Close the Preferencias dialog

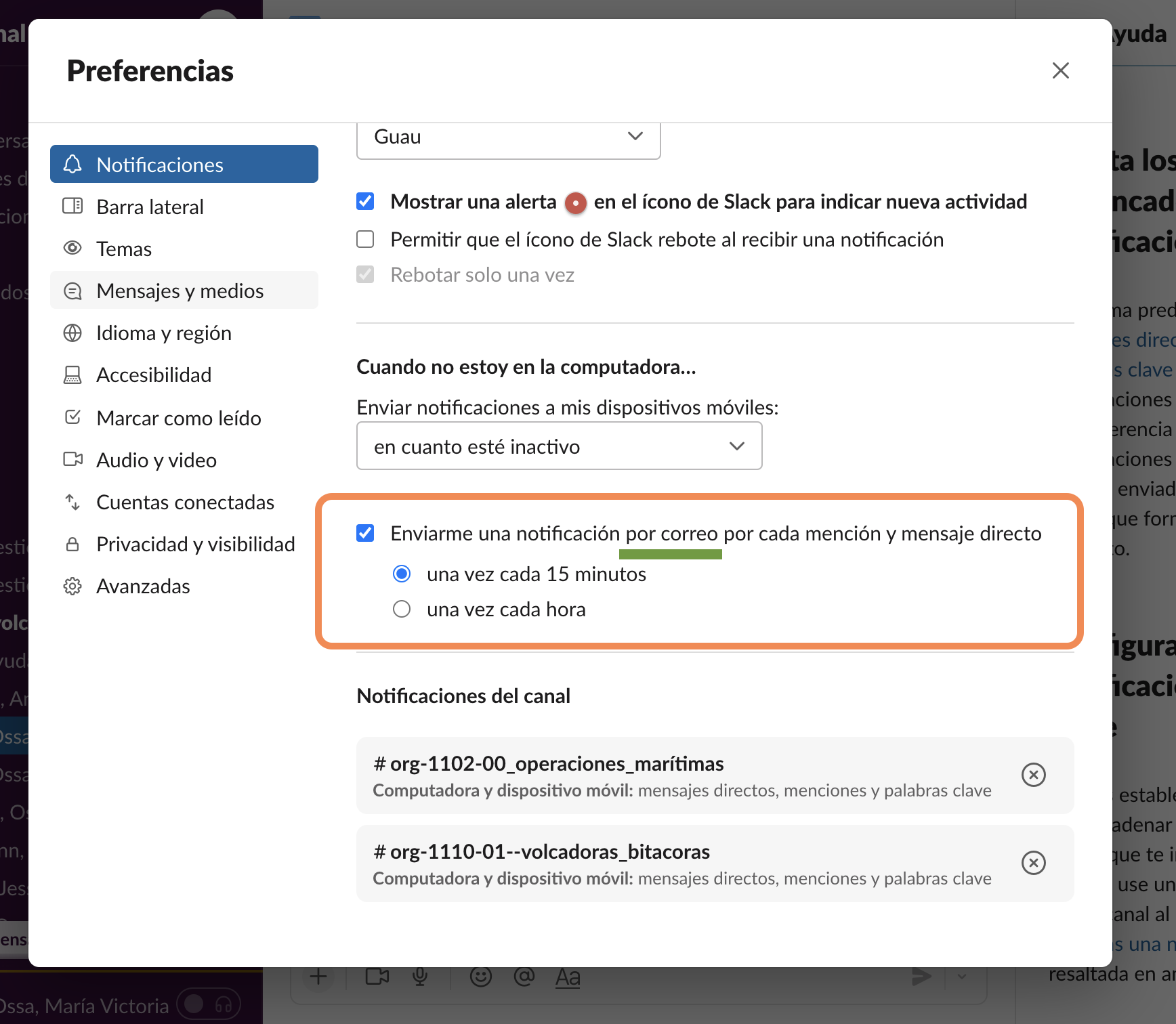1060,70
